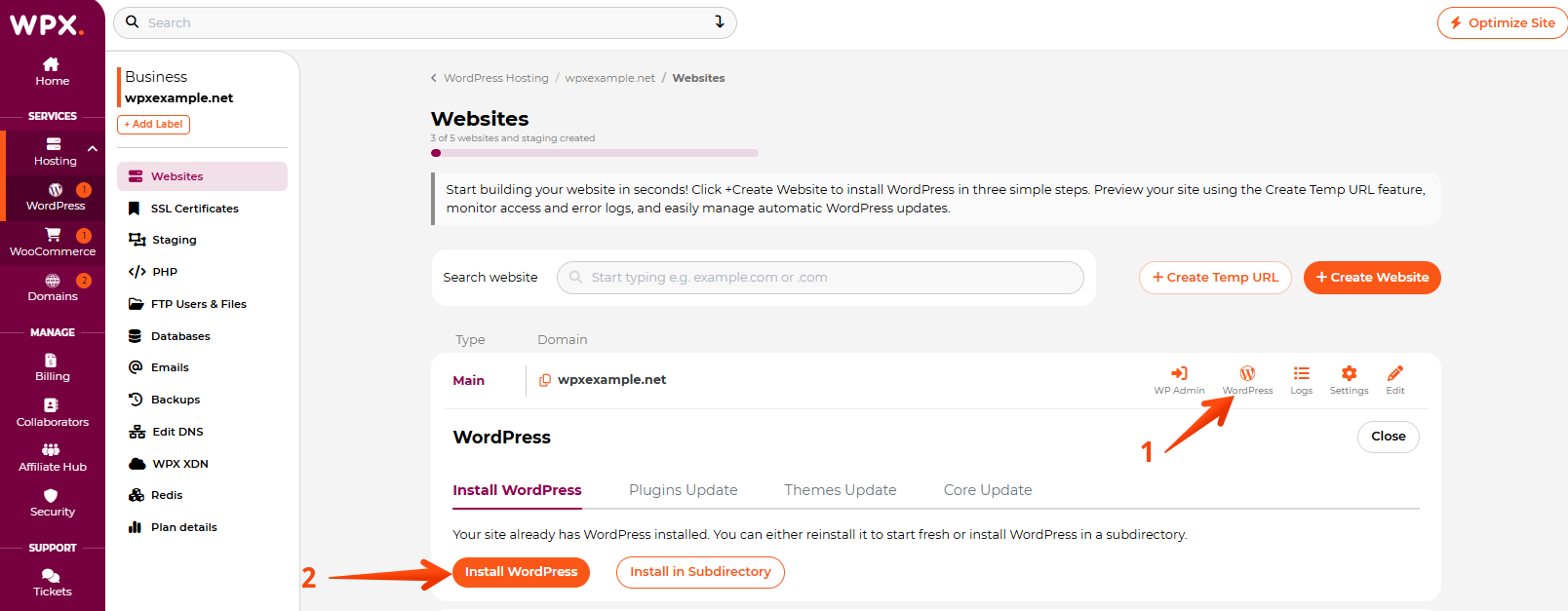Copy domain wpxexample.net using copy icon

click(545, 380)
